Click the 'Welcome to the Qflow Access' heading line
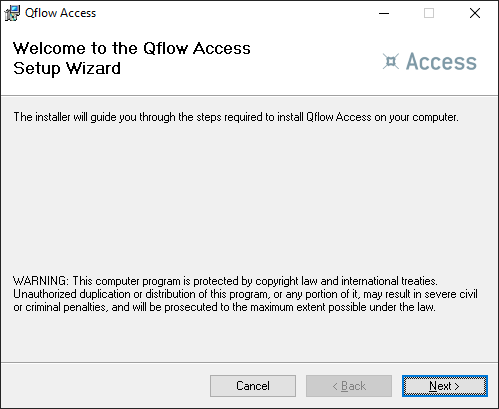 click(132, 48)
